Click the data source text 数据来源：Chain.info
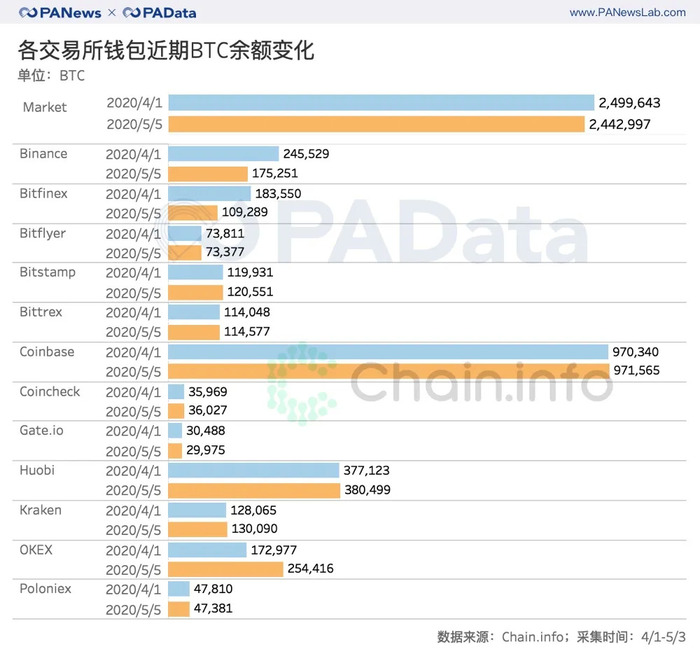This screenshot has height=661, width=700. (x=500, y=636)
